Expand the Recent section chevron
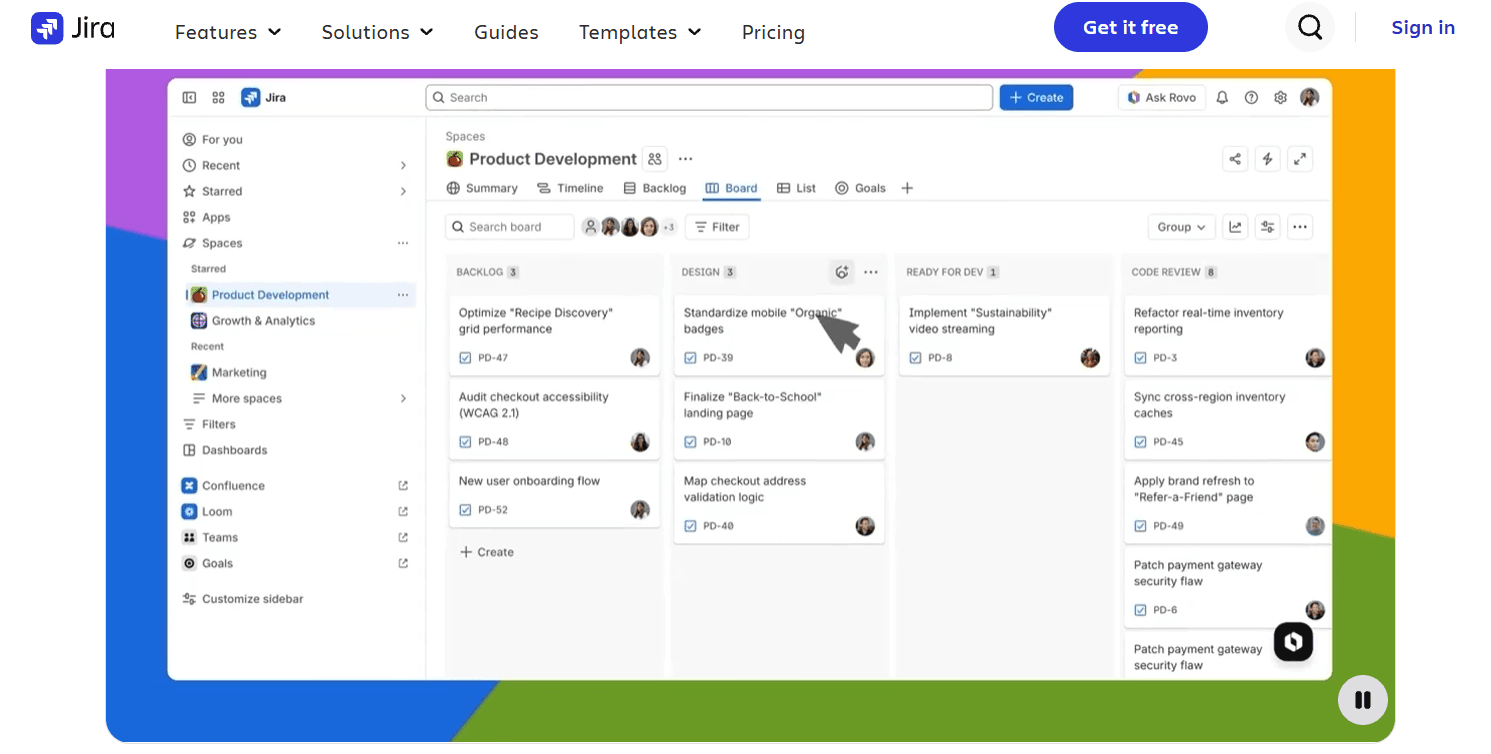Viewport: 1491px width, 754px height. coord(404,166)
